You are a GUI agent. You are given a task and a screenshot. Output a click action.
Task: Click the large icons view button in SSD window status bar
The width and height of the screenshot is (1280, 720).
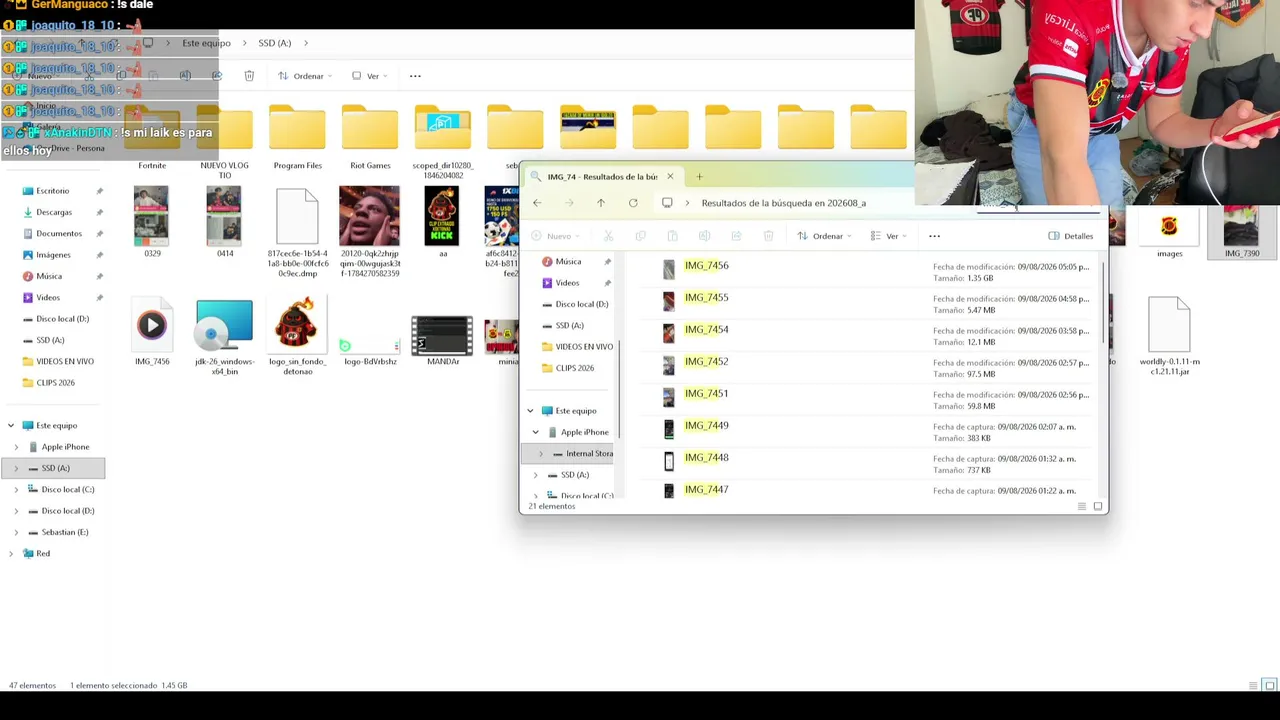[1269, 685]
